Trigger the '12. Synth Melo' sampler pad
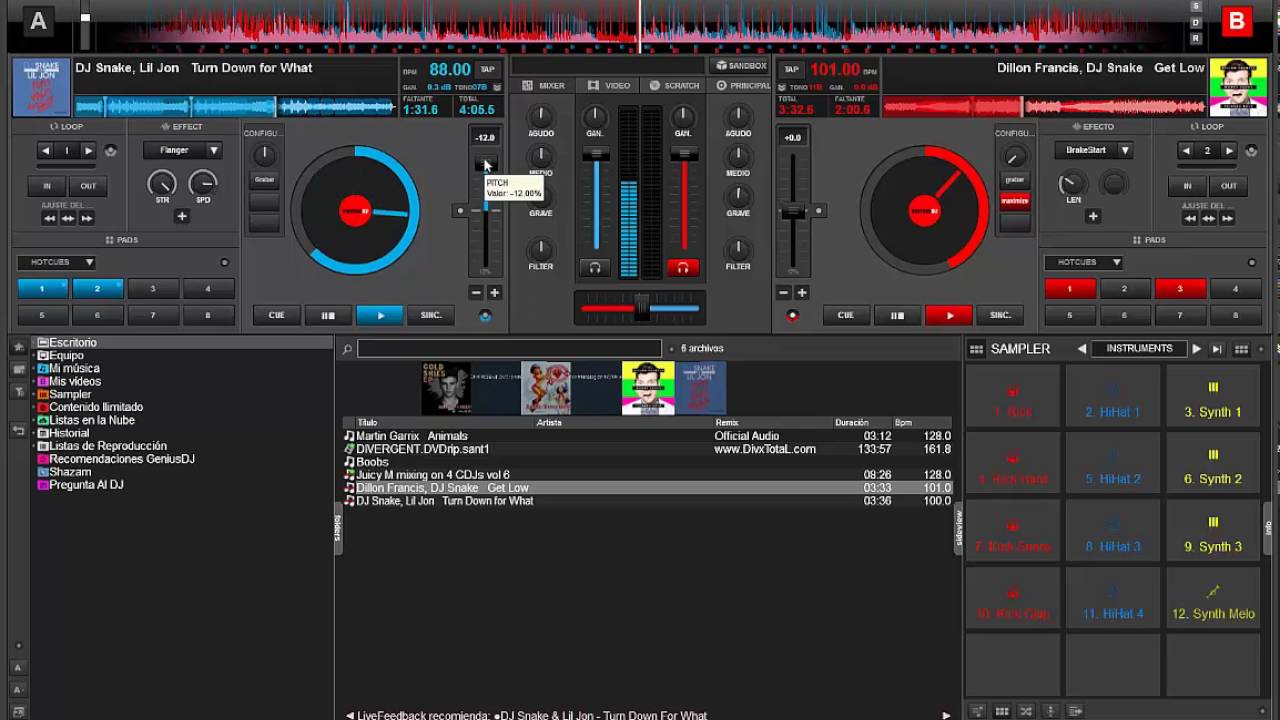Viewport: 1280px width, 720px height. (1213, 599)
